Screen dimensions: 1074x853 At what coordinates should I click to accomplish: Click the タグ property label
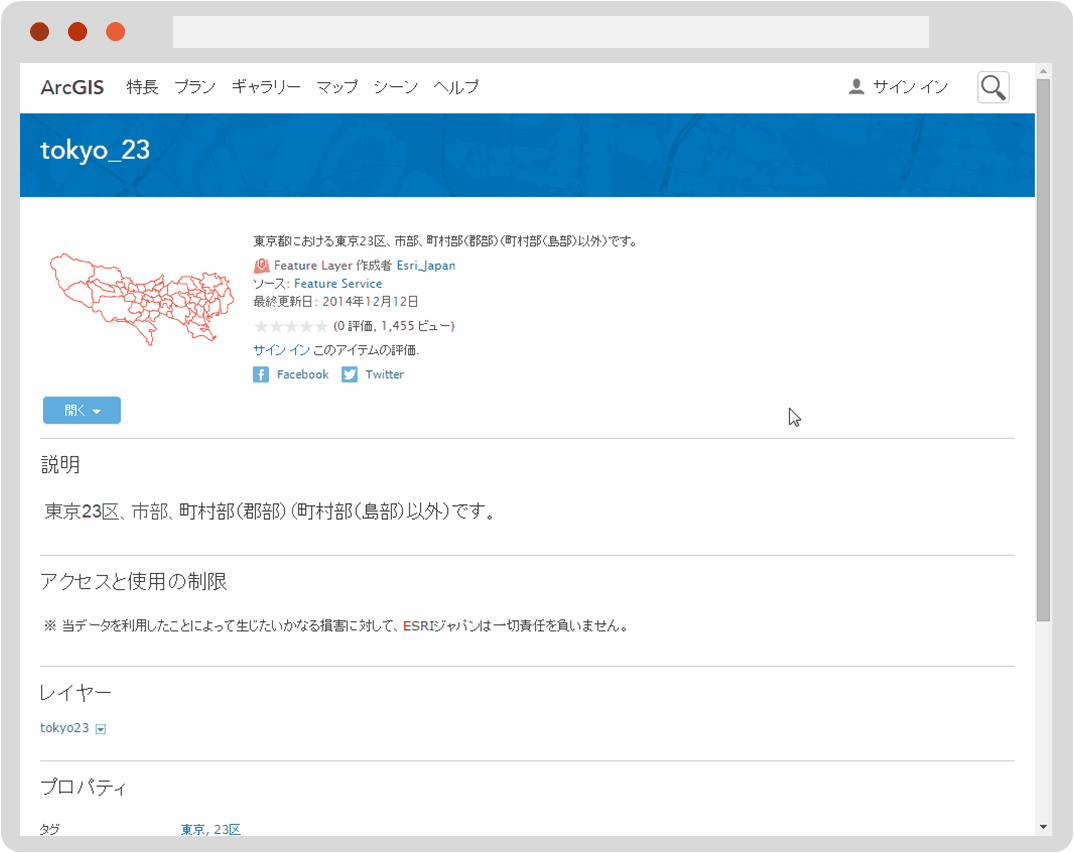click(x=49, y=830)
